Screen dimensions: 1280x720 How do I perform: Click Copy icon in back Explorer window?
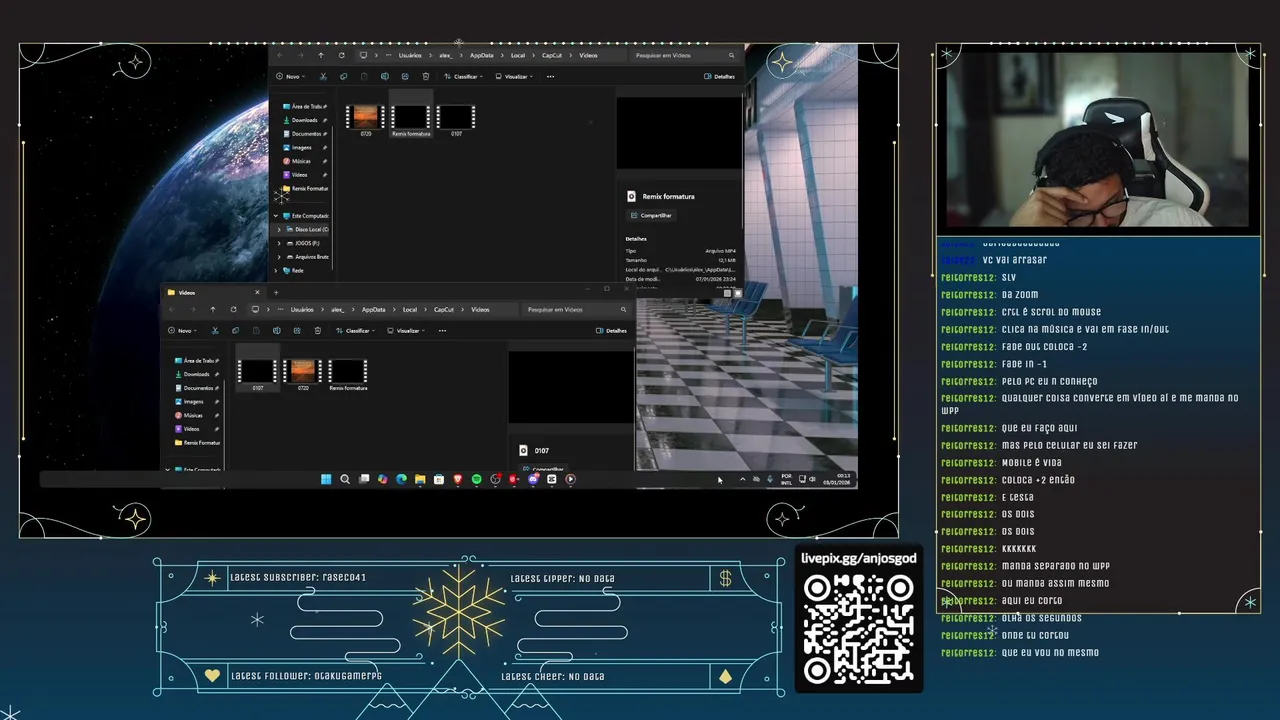click(x=344, y=76)
